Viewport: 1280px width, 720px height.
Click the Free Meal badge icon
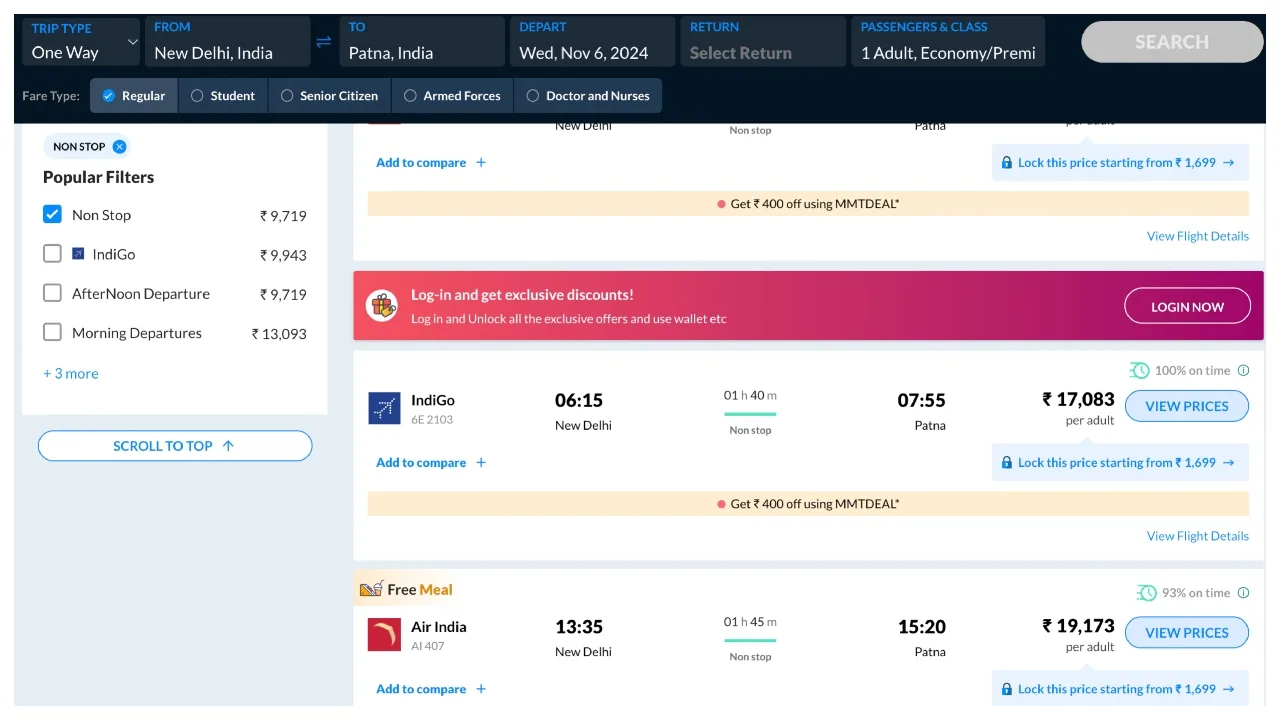pyautogui.click(x=371, y=589)
